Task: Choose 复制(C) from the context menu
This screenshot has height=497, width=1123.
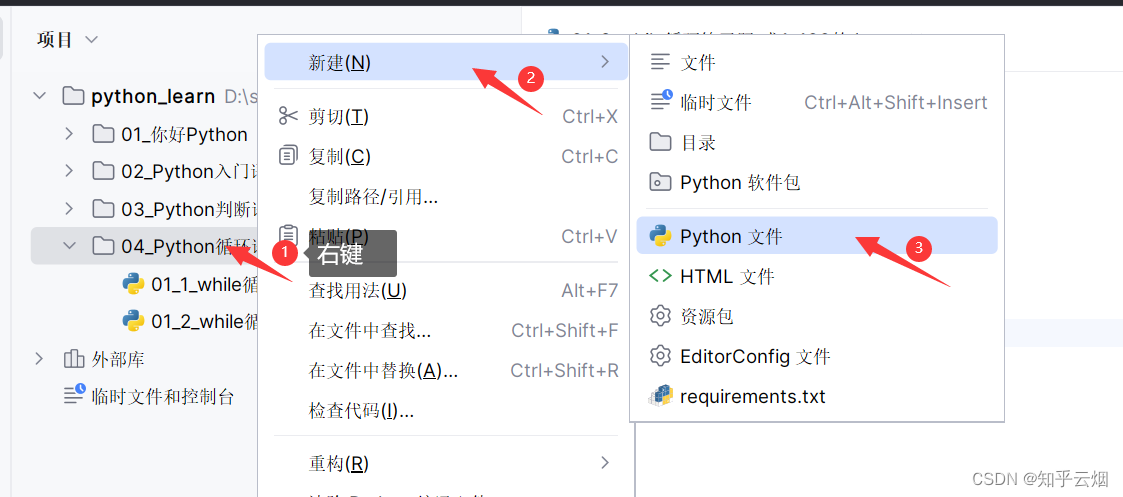Action: [x=446, y=156]
